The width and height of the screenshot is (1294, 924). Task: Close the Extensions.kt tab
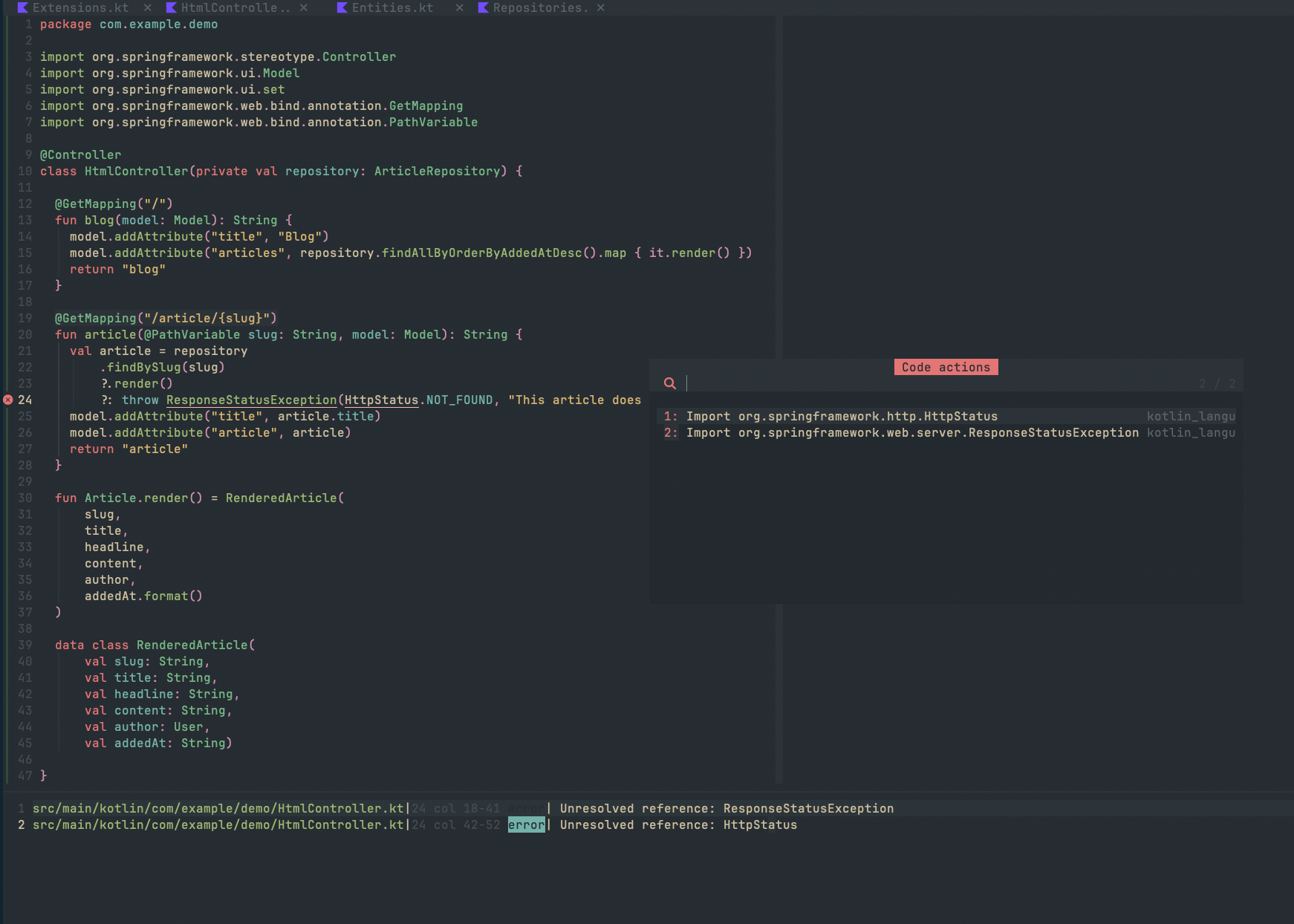coord(147,7)
